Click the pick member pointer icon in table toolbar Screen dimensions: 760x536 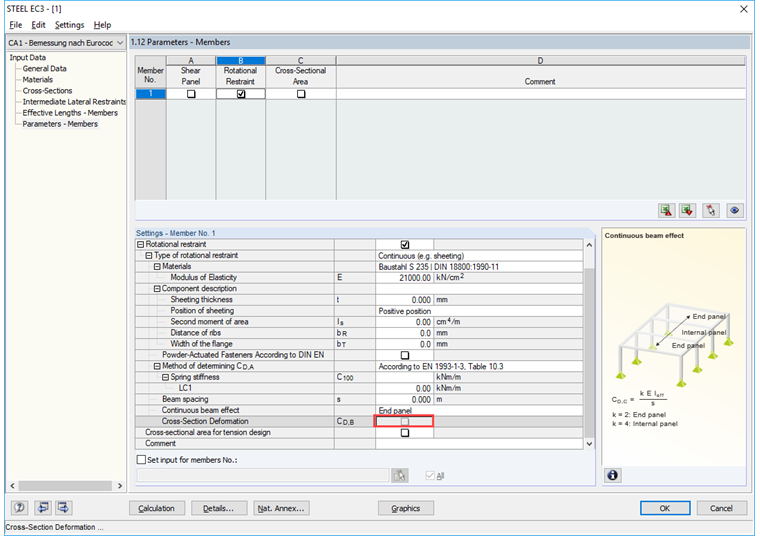(711, 210)
